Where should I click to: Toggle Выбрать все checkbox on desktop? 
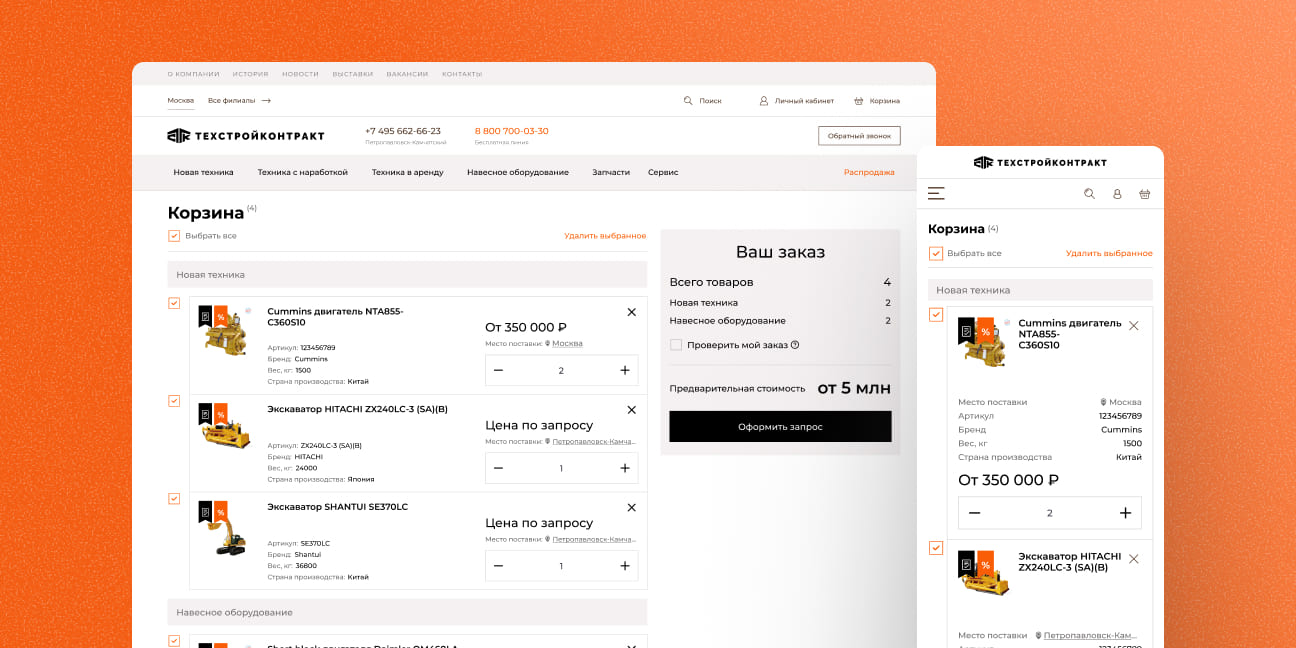(x=174, y=236)
